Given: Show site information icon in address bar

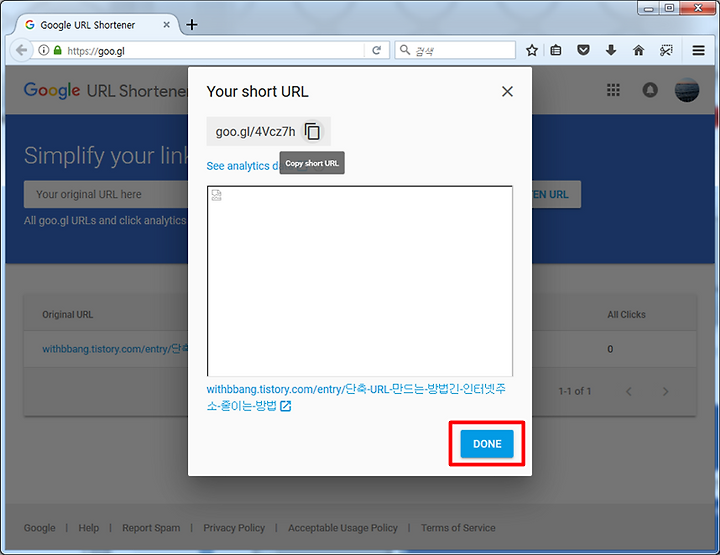Looking at the screenshot, I should click(x=44, y=50).
